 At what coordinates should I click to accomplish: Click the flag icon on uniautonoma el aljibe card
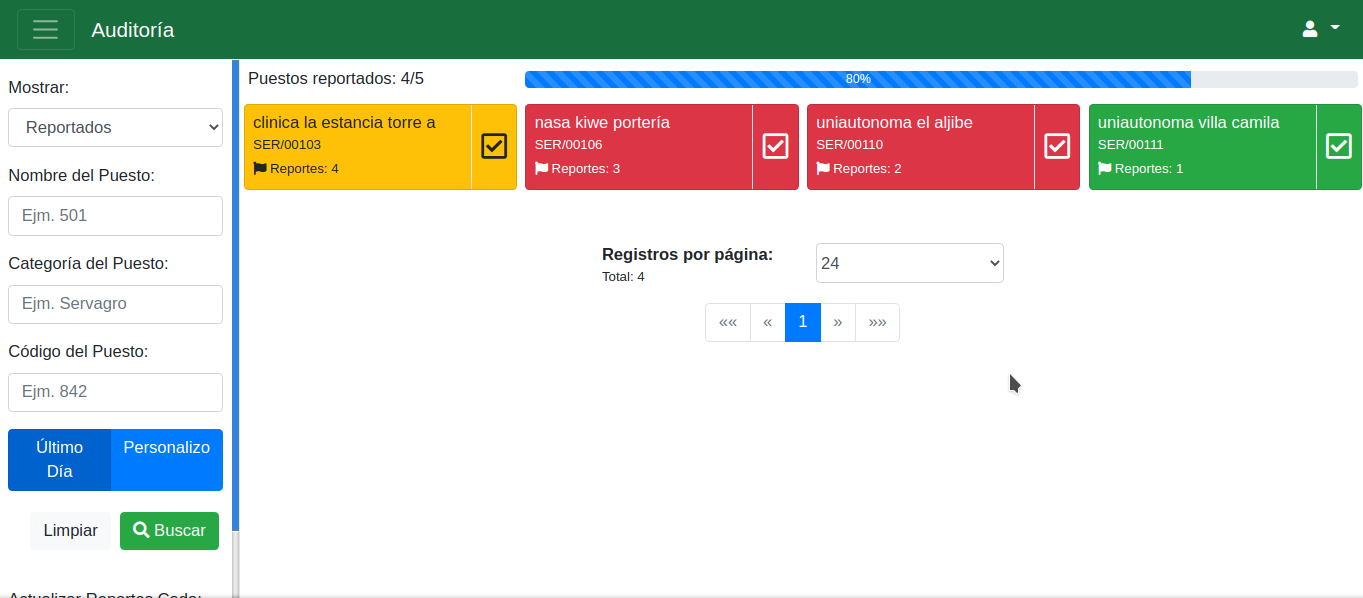click(x=823, y=168)
